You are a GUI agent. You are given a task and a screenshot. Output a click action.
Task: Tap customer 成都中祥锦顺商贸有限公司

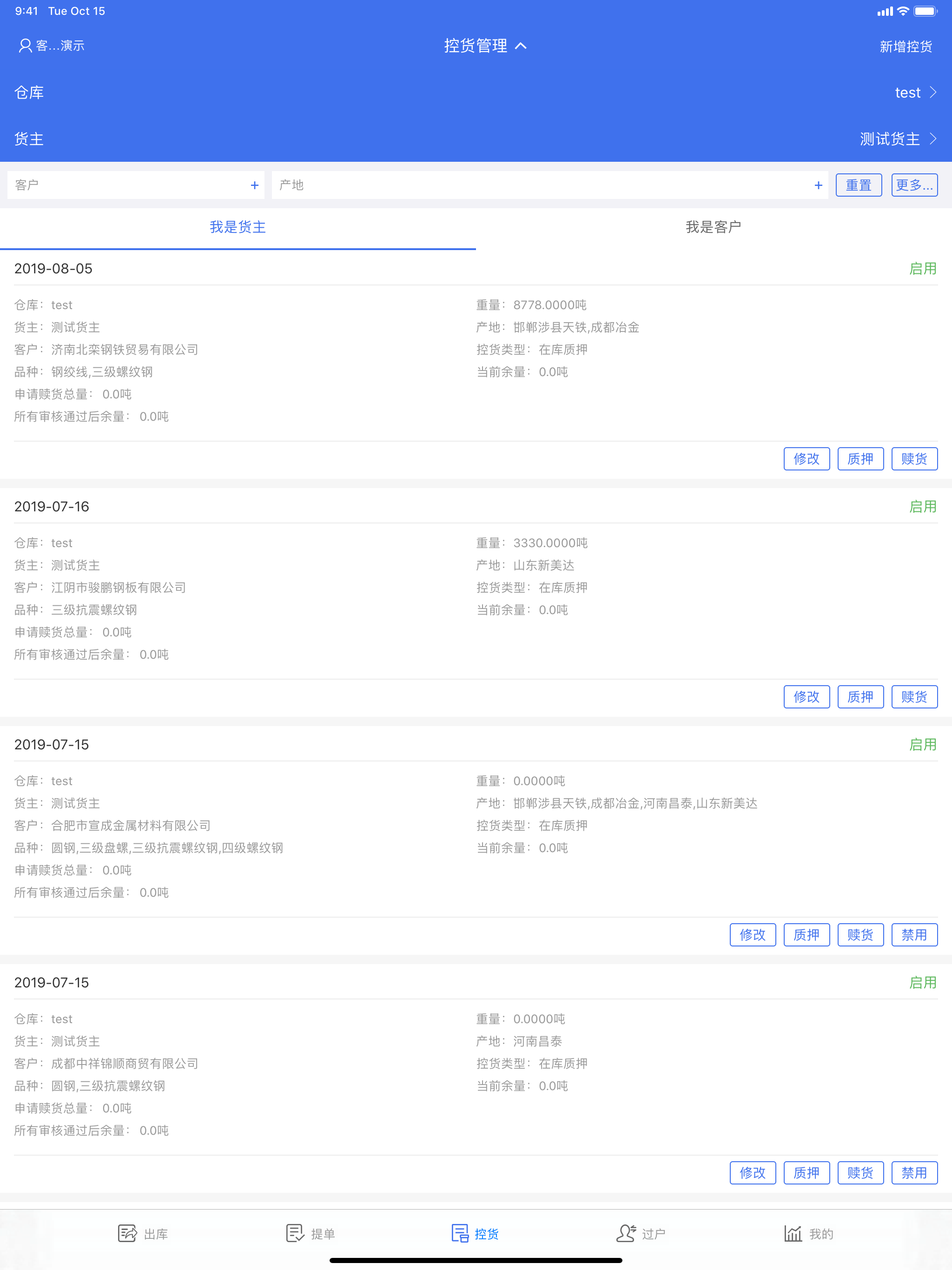click(x=125, y=1064)
